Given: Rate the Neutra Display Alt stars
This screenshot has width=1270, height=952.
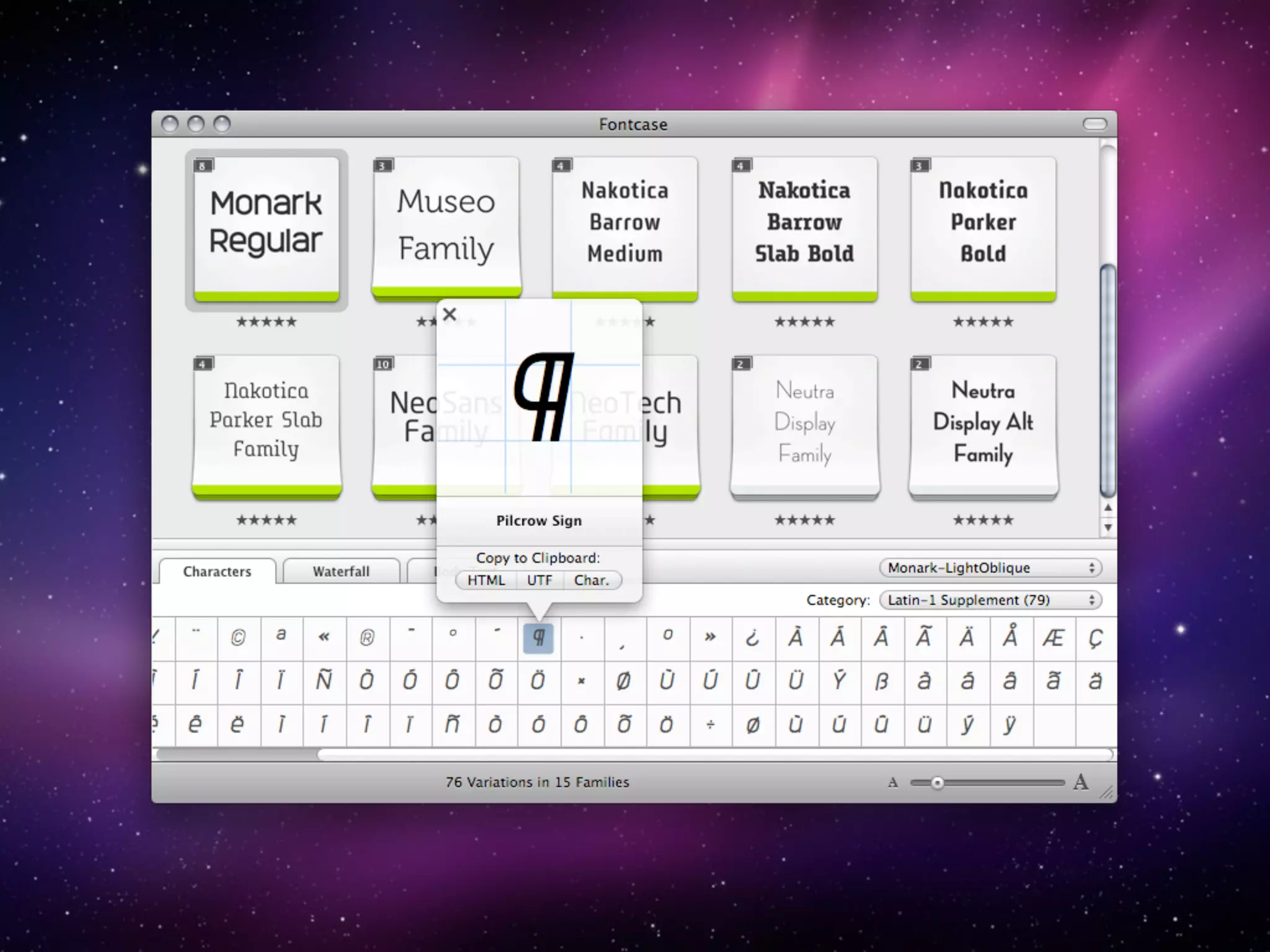Looking at the screenshot, I should 983,520.
